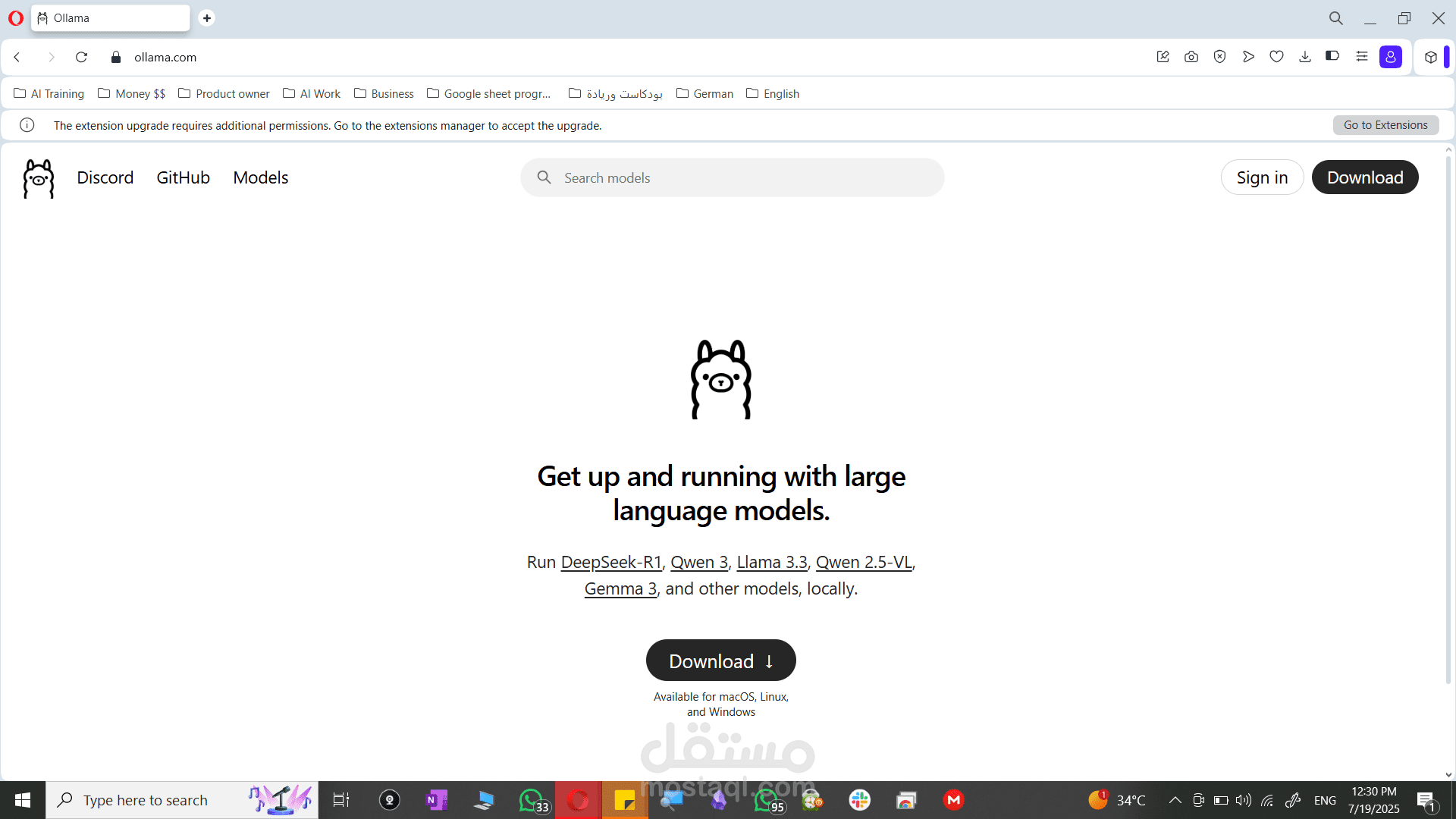Open the Opera sidebar purple strip toggle
This screenshot has height=819, width=1456.
pyautogui.click(x=1447, y=57)
